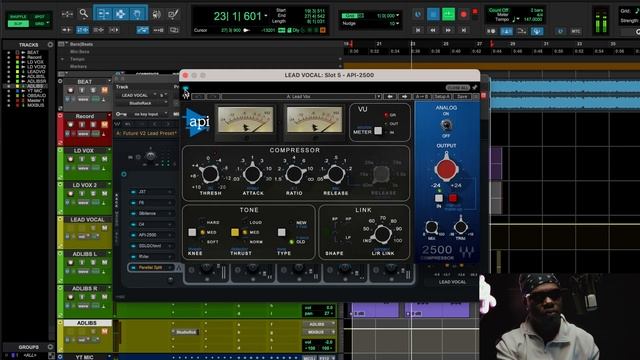Click the pin icon in plugin window
The image size is (640, 360).
tap(475, 88)
